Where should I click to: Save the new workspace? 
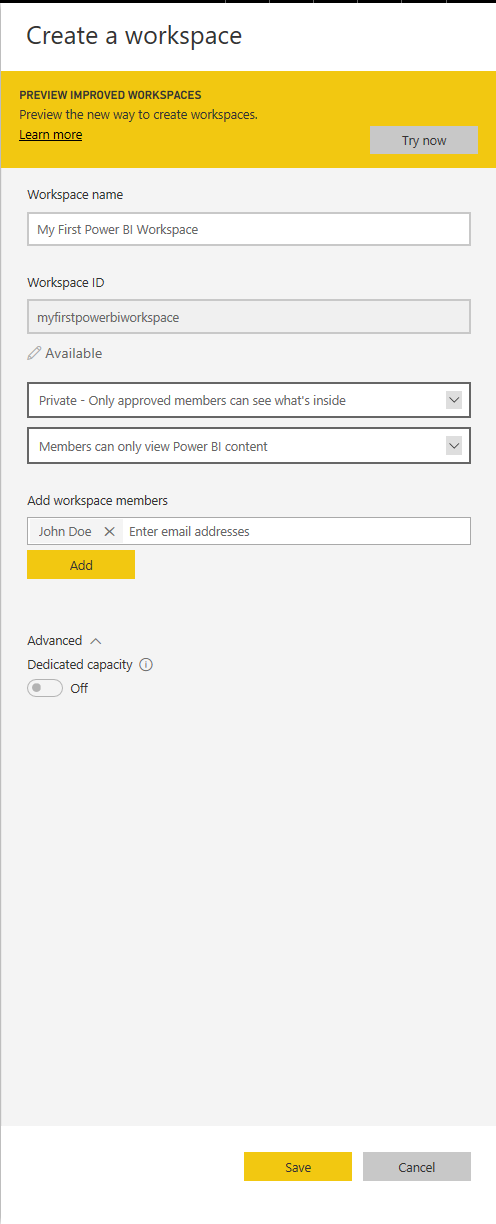(x=298, y=1167)
